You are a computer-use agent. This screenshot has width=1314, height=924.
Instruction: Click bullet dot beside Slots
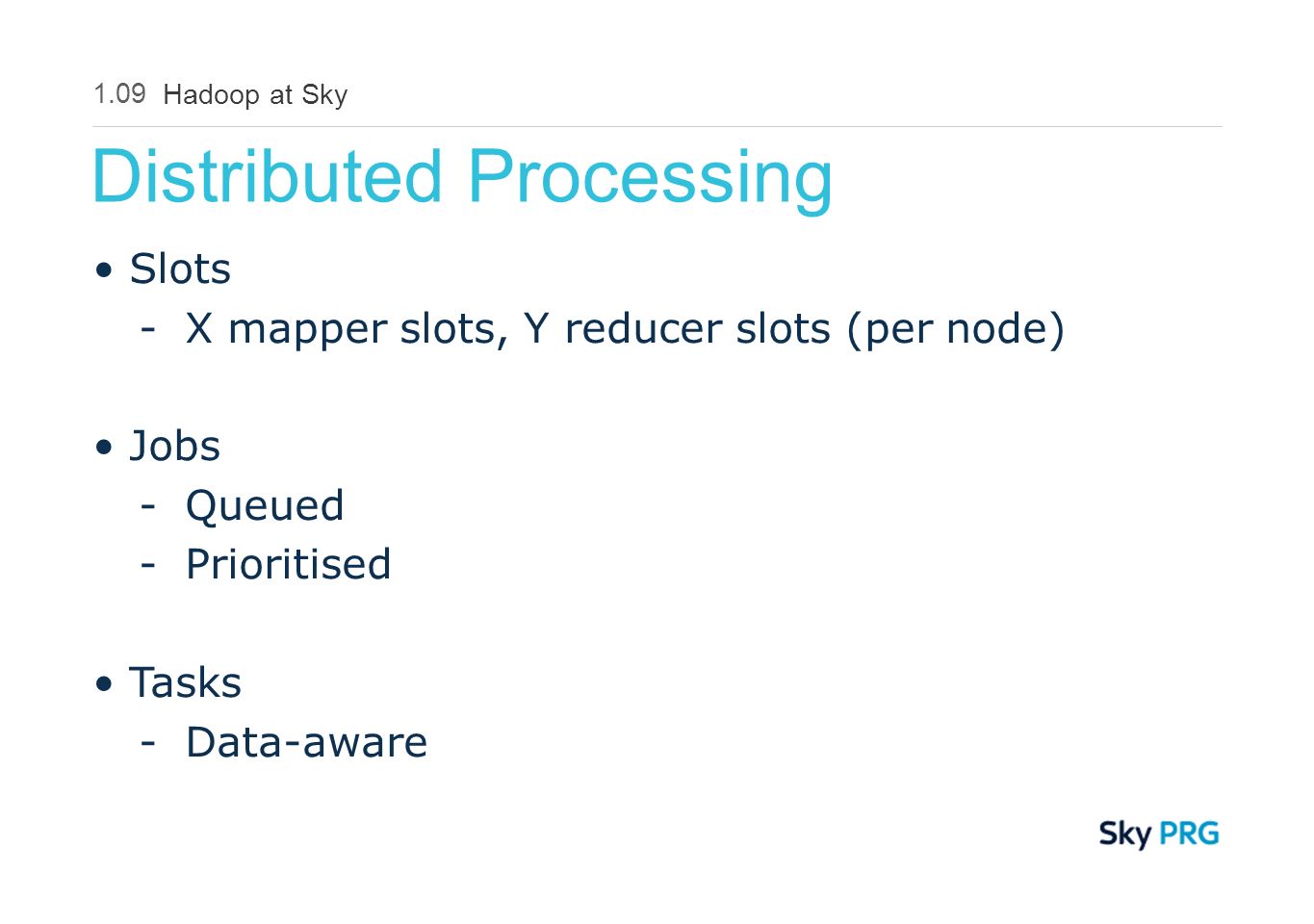pyautogui.click(x=104, y=270)
